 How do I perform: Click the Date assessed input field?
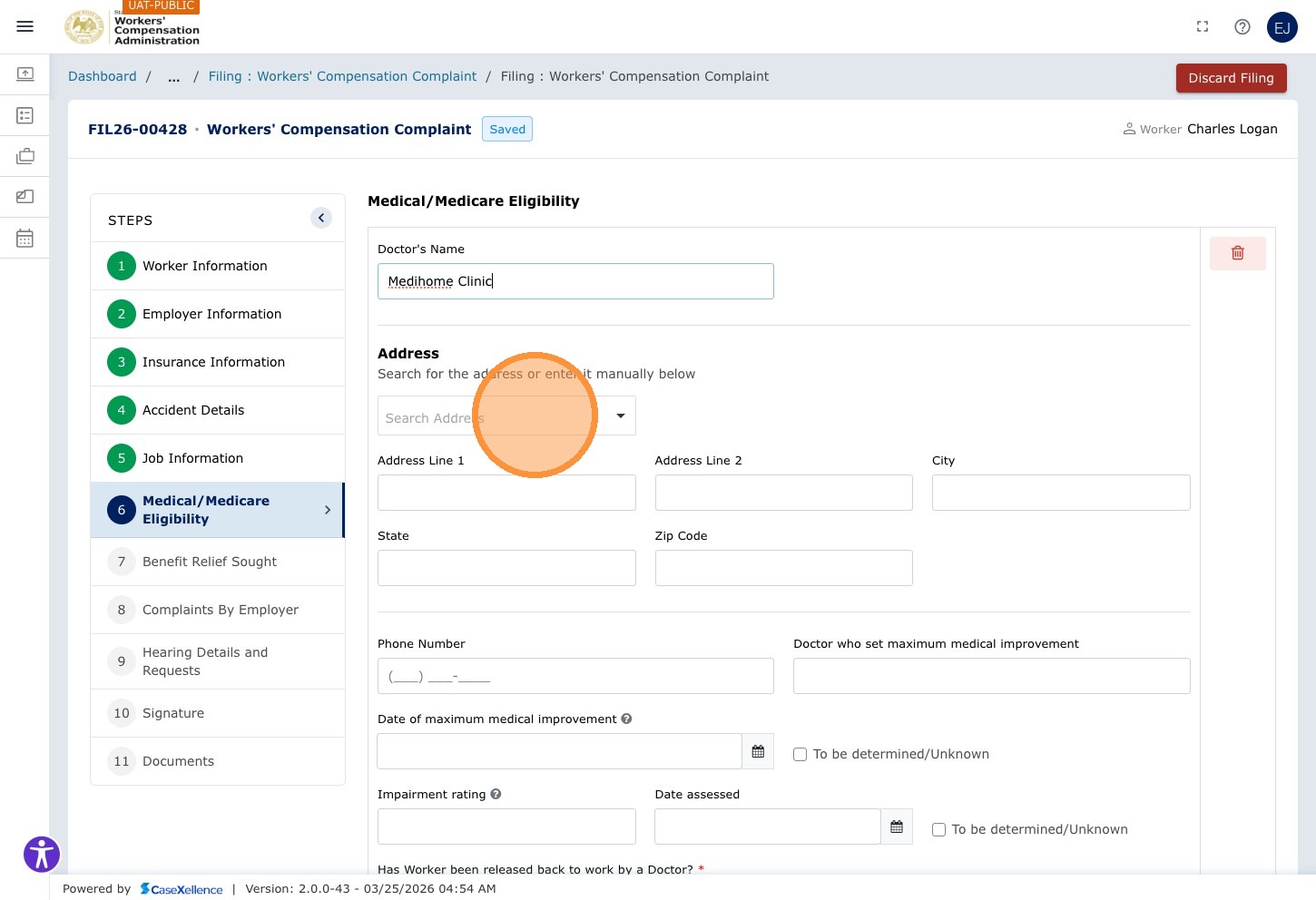click(x=768, y=827)
